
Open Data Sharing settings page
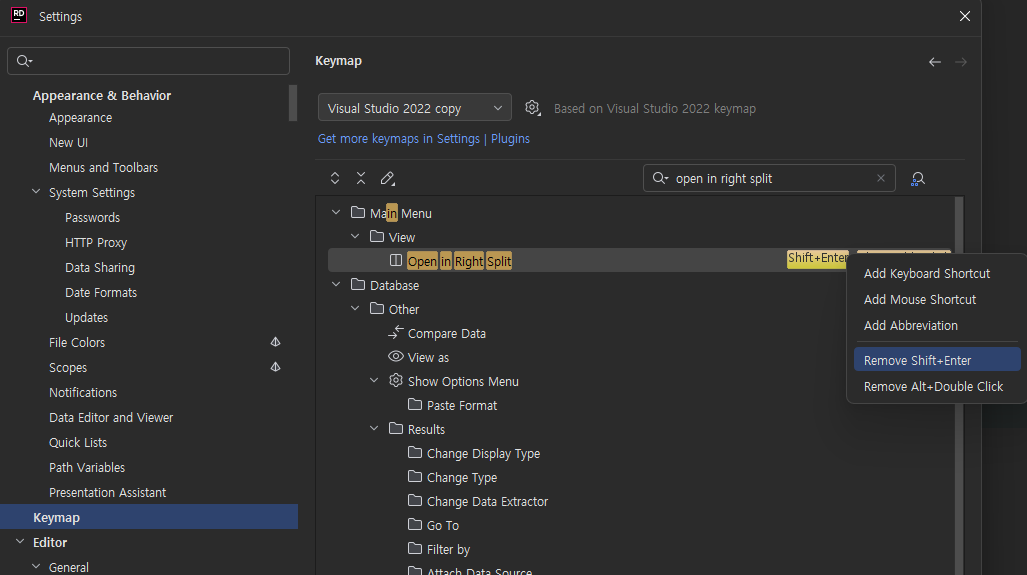100,267
